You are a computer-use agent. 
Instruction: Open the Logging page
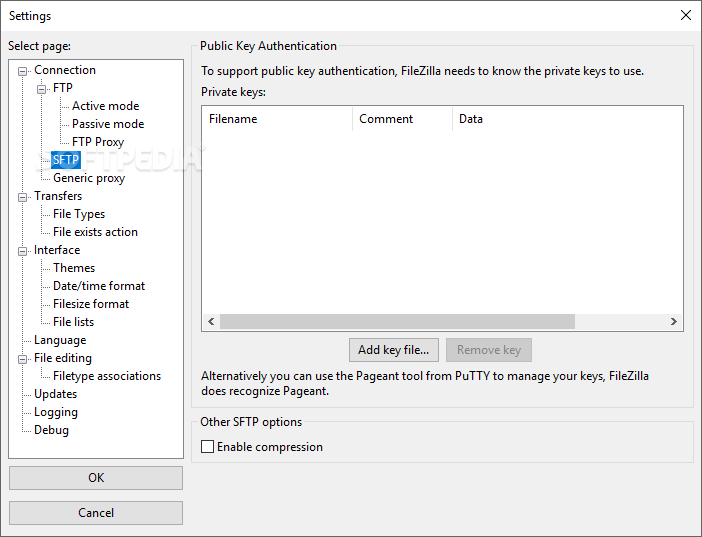(56, 412)
